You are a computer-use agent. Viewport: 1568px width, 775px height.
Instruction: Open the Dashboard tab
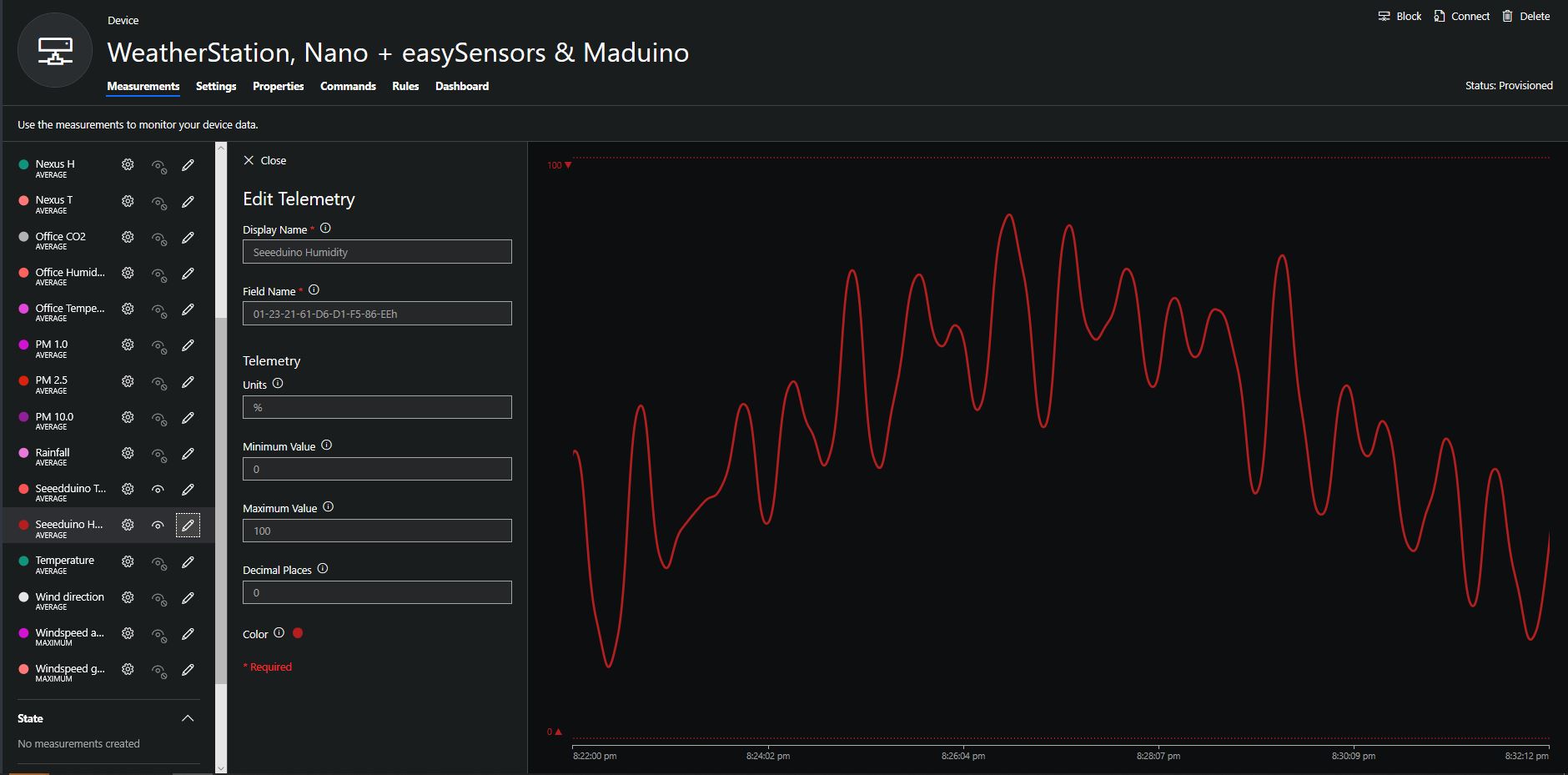click(461, 86)
